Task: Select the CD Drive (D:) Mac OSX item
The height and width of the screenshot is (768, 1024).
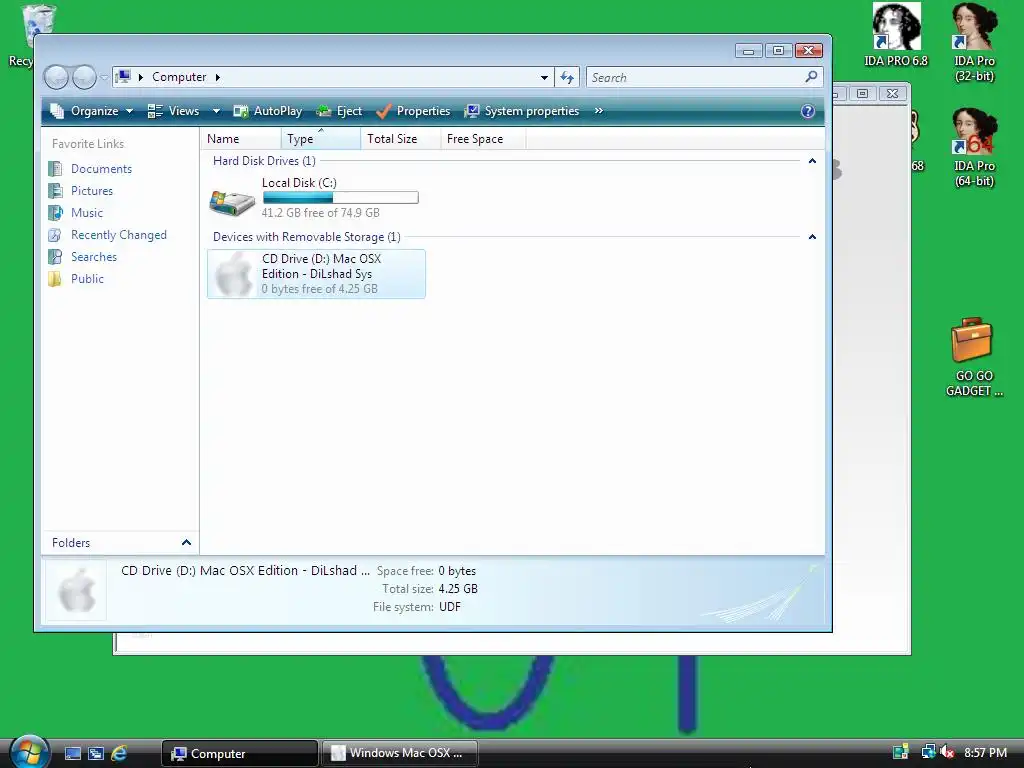Action: click(316, 274)
